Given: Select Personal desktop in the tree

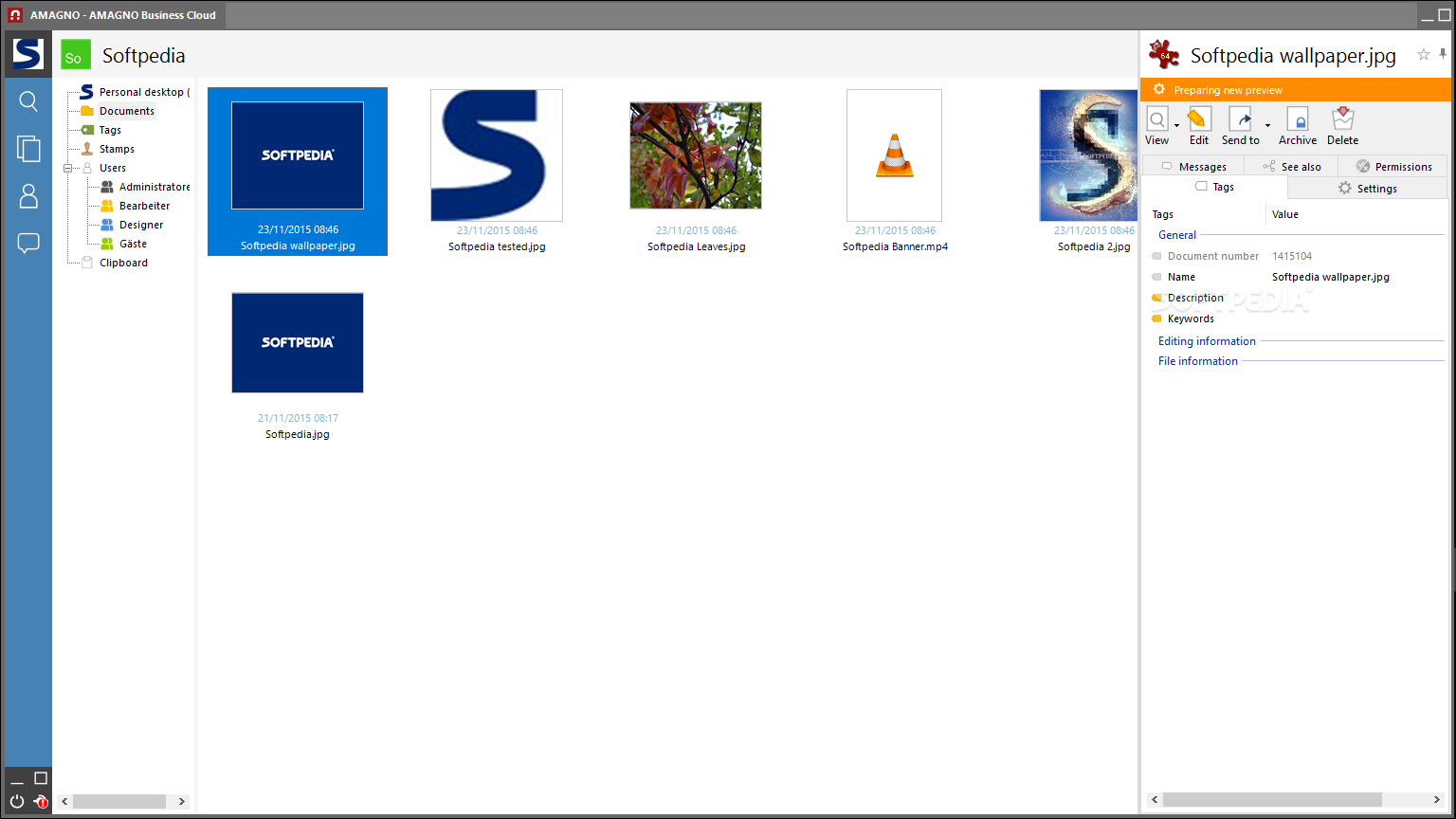Looking at the screenshot, I should 135,92.
